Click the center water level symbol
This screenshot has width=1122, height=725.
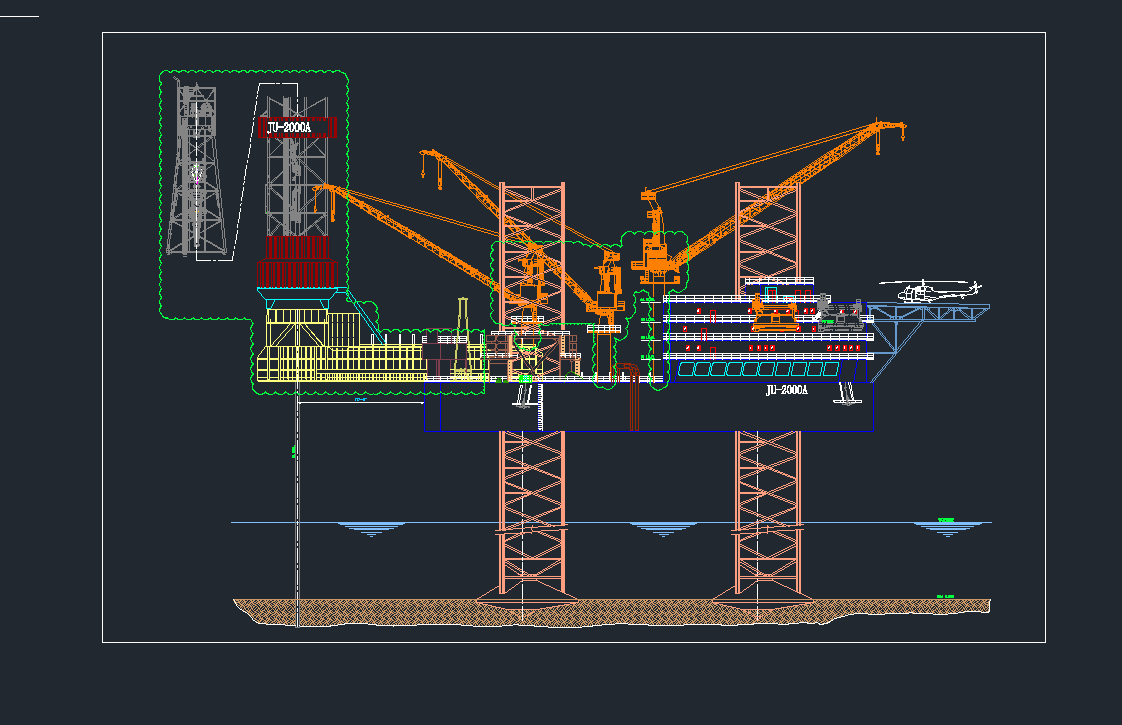659,528
